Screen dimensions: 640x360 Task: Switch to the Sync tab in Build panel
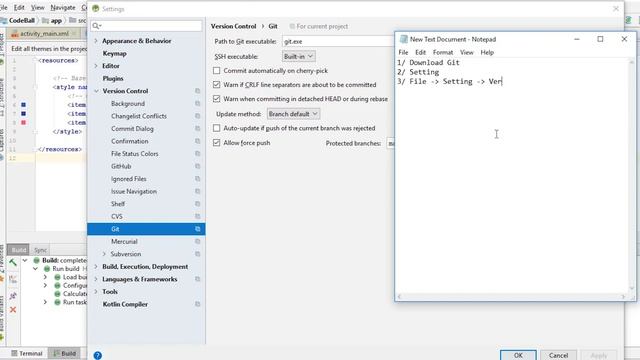(40, 250)
